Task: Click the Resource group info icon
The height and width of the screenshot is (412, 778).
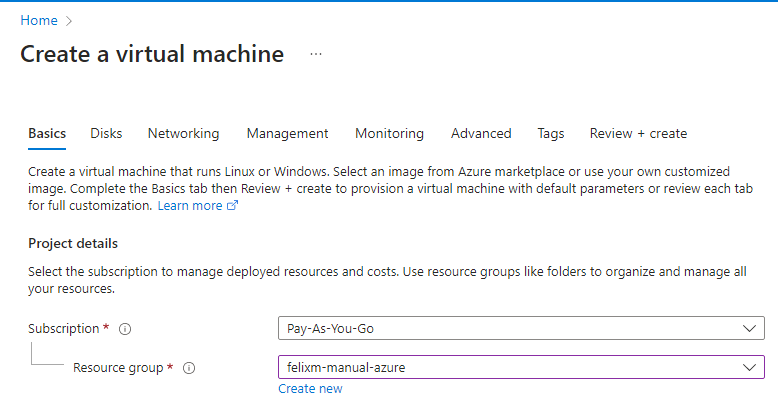Action: 189,368
